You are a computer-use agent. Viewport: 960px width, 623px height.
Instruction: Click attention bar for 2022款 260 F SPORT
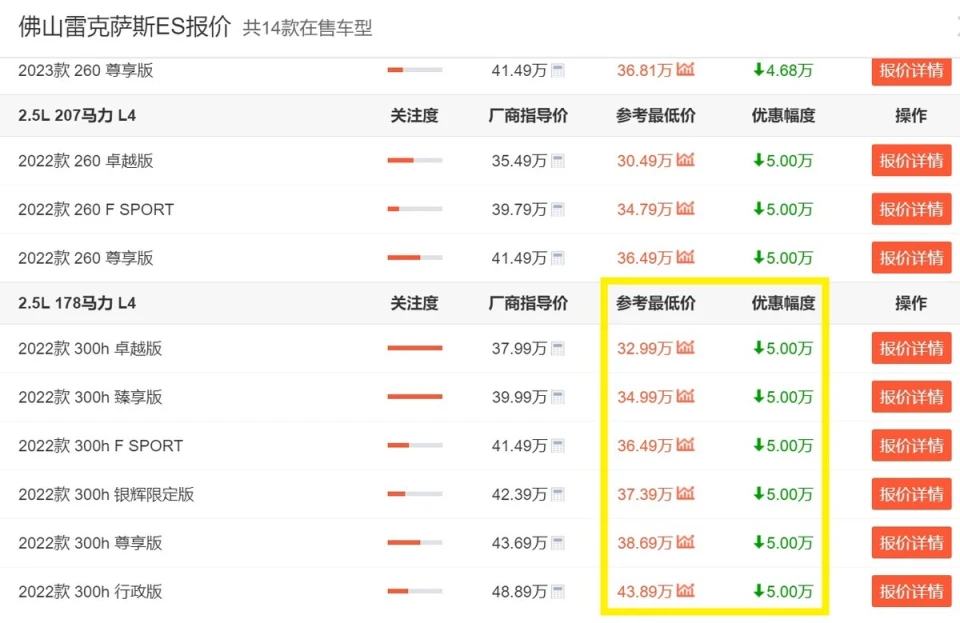414,209
